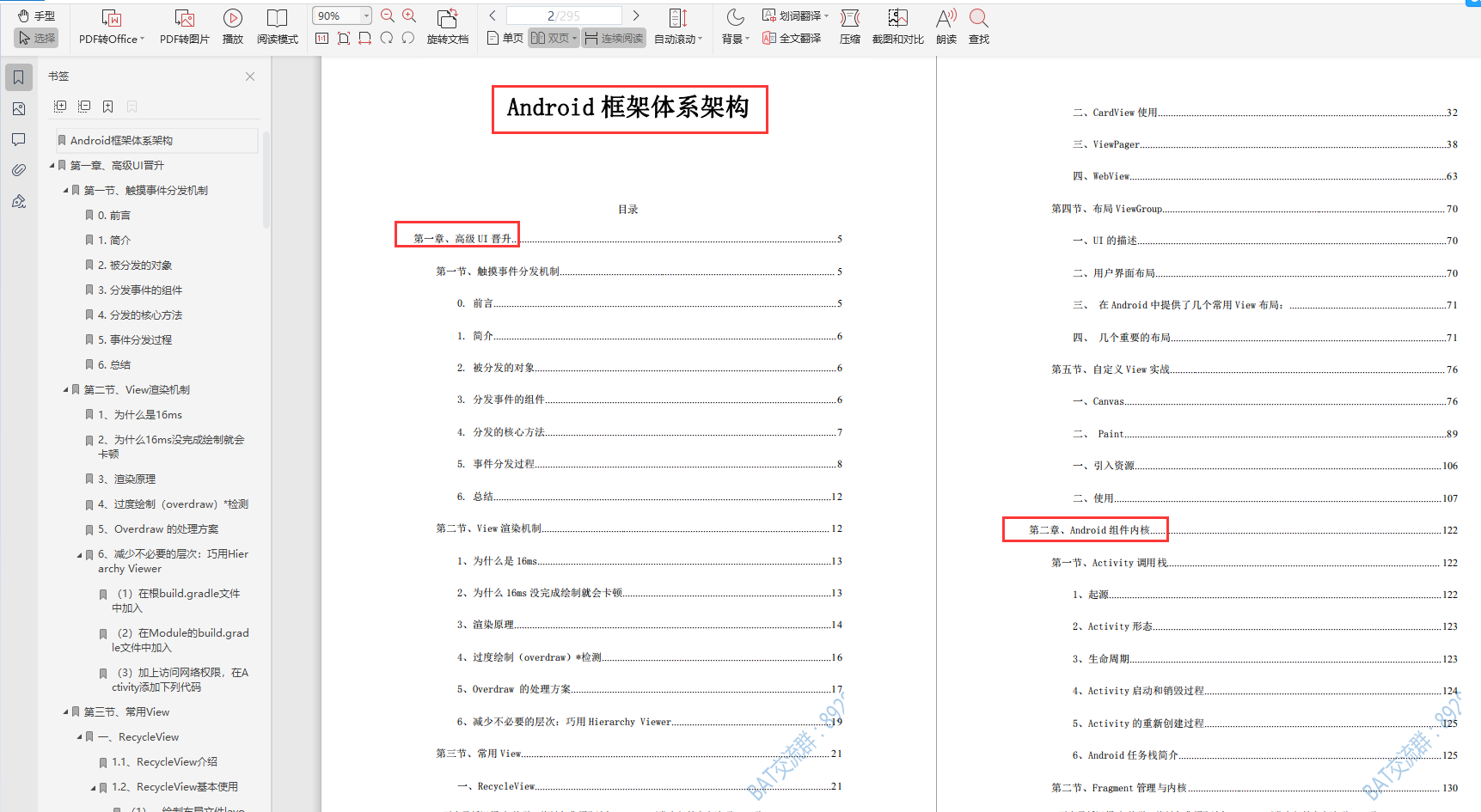Viewport: 1481px width, 812px height.
Task: Open bookmark 0. 前言
Action: tap(107, 215)
